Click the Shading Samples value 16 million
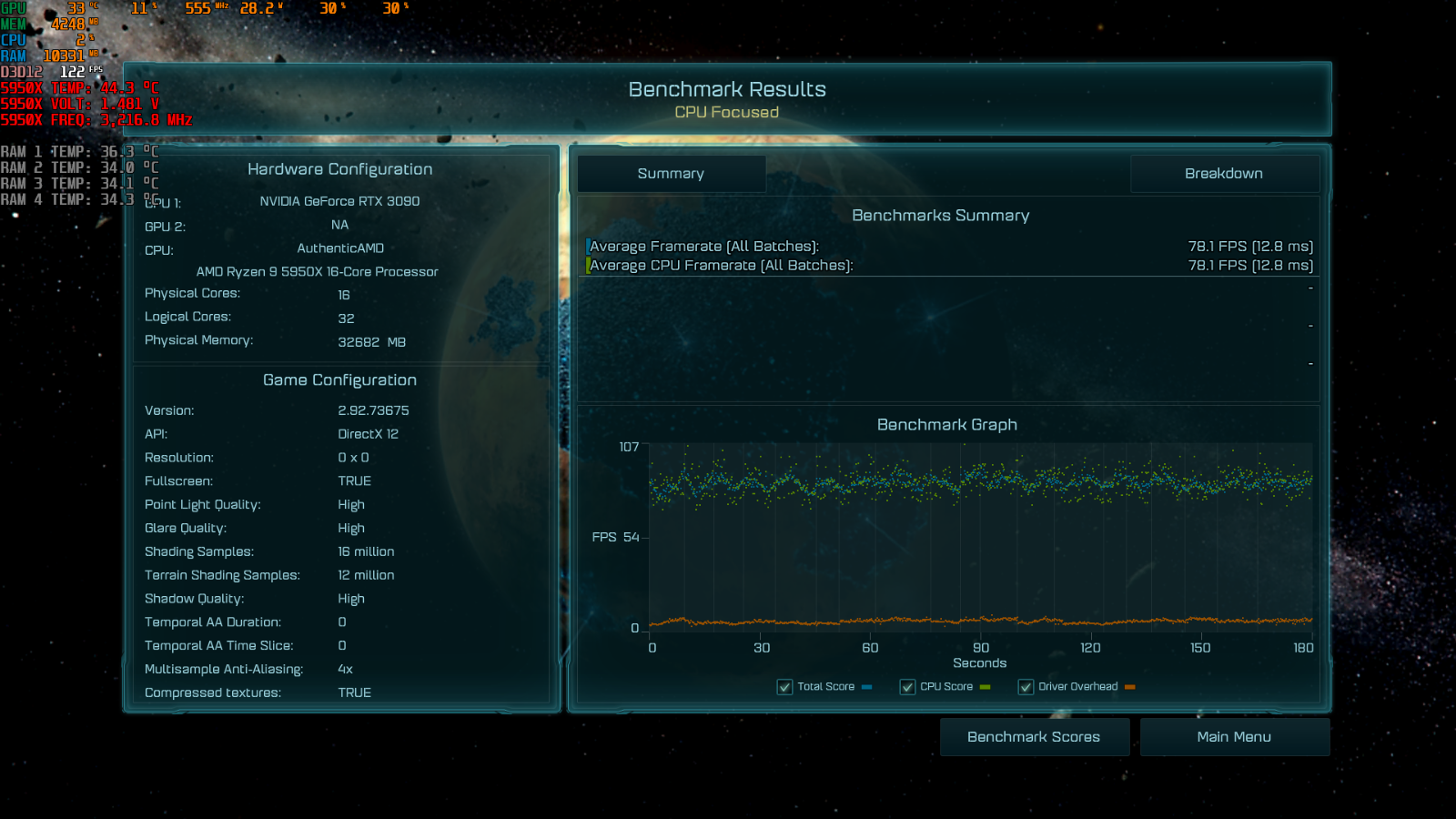 [366, 551]
